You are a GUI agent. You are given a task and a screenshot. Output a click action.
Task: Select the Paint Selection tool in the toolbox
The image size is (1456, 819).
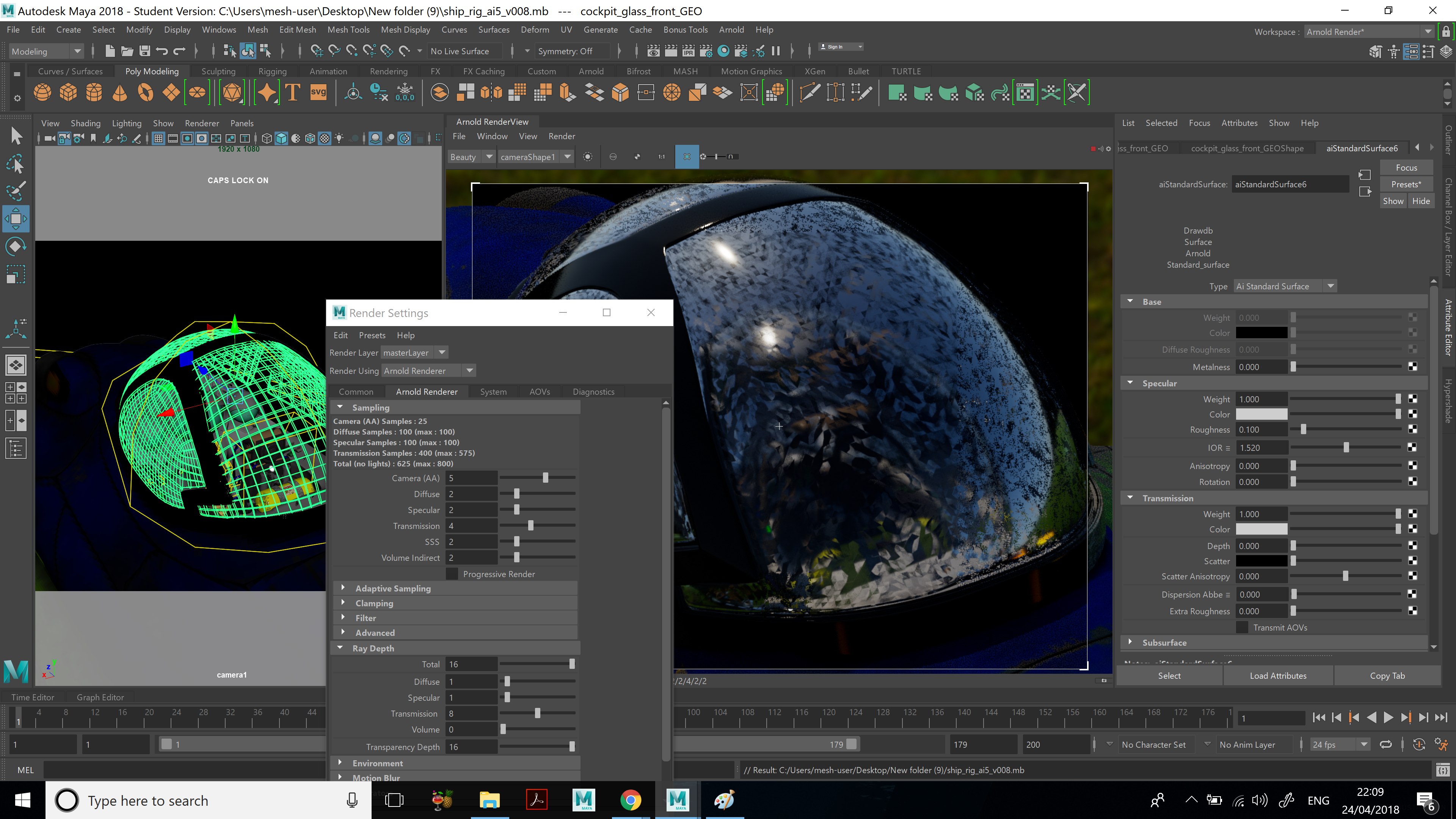[16, 191]
